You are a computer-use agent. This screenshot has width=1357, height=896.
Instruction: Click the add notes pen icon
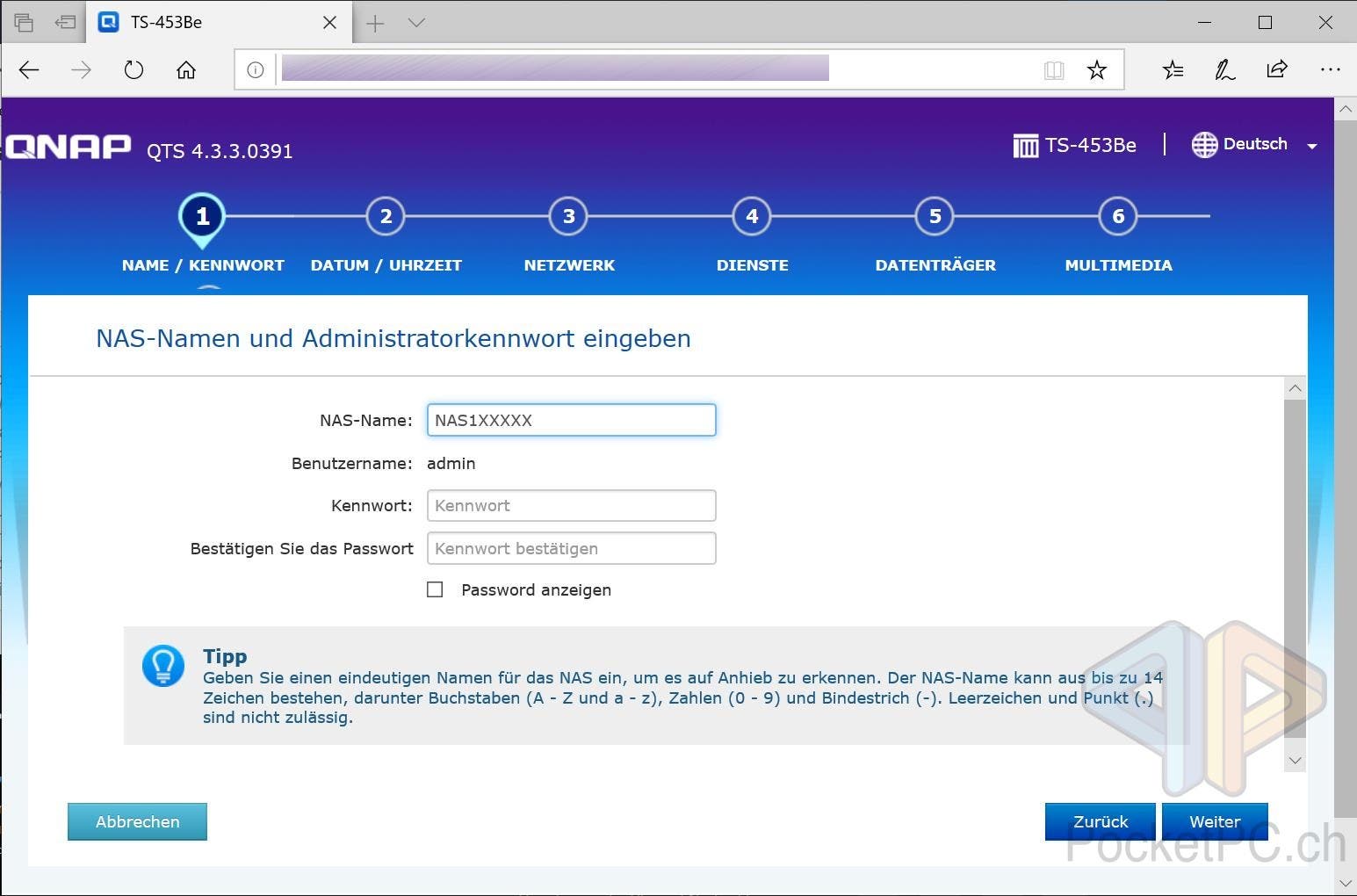[1224, 70]
